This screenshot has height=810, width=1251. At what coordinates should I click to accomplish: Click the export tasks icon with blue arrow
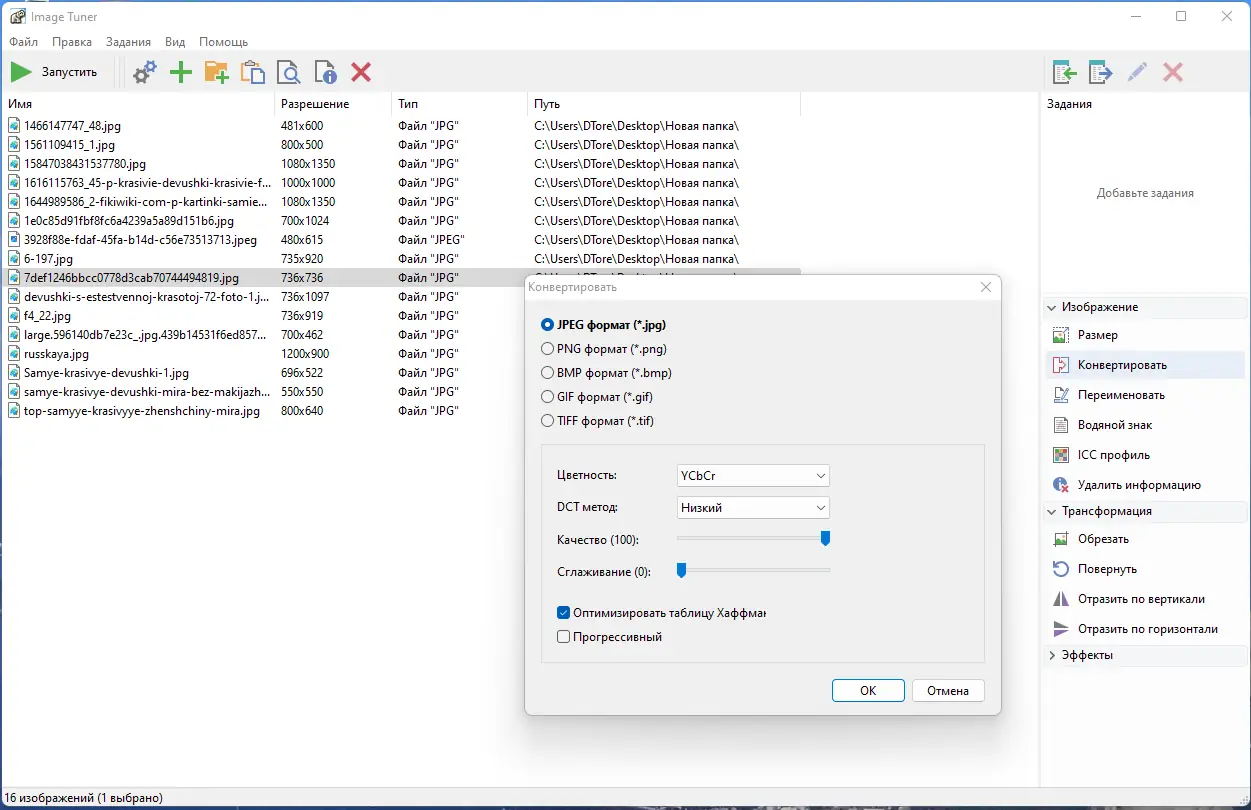[1101, 72]
